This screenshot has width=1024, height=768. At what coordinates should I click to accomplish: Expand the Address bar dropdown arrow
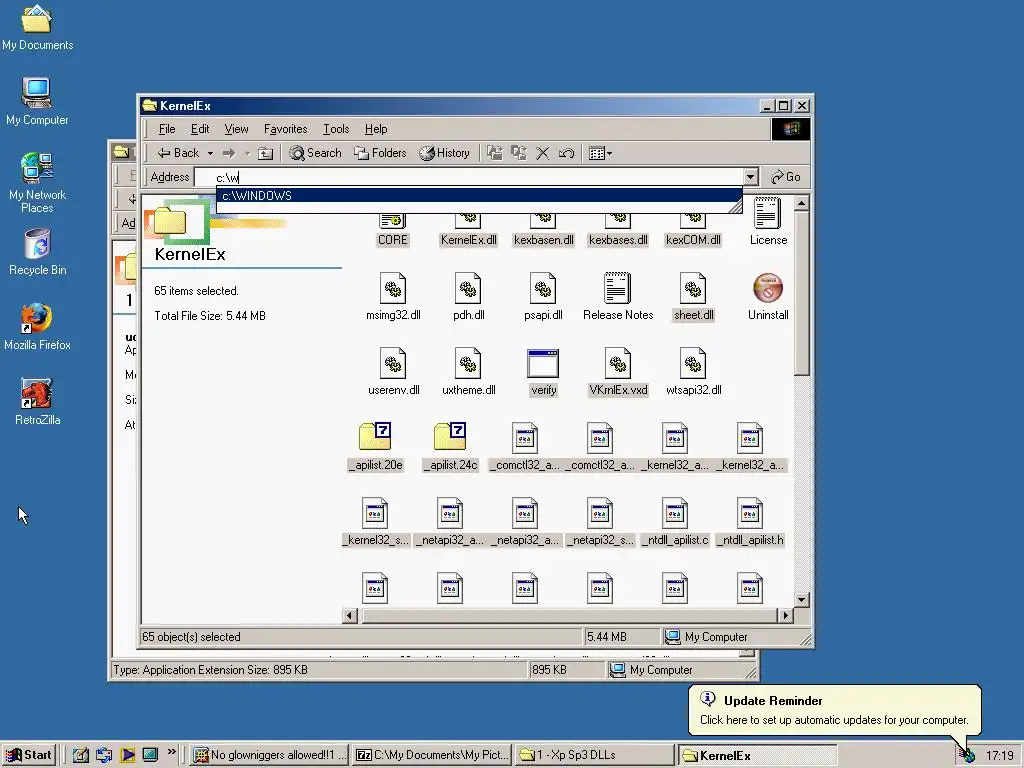(750, 177)
